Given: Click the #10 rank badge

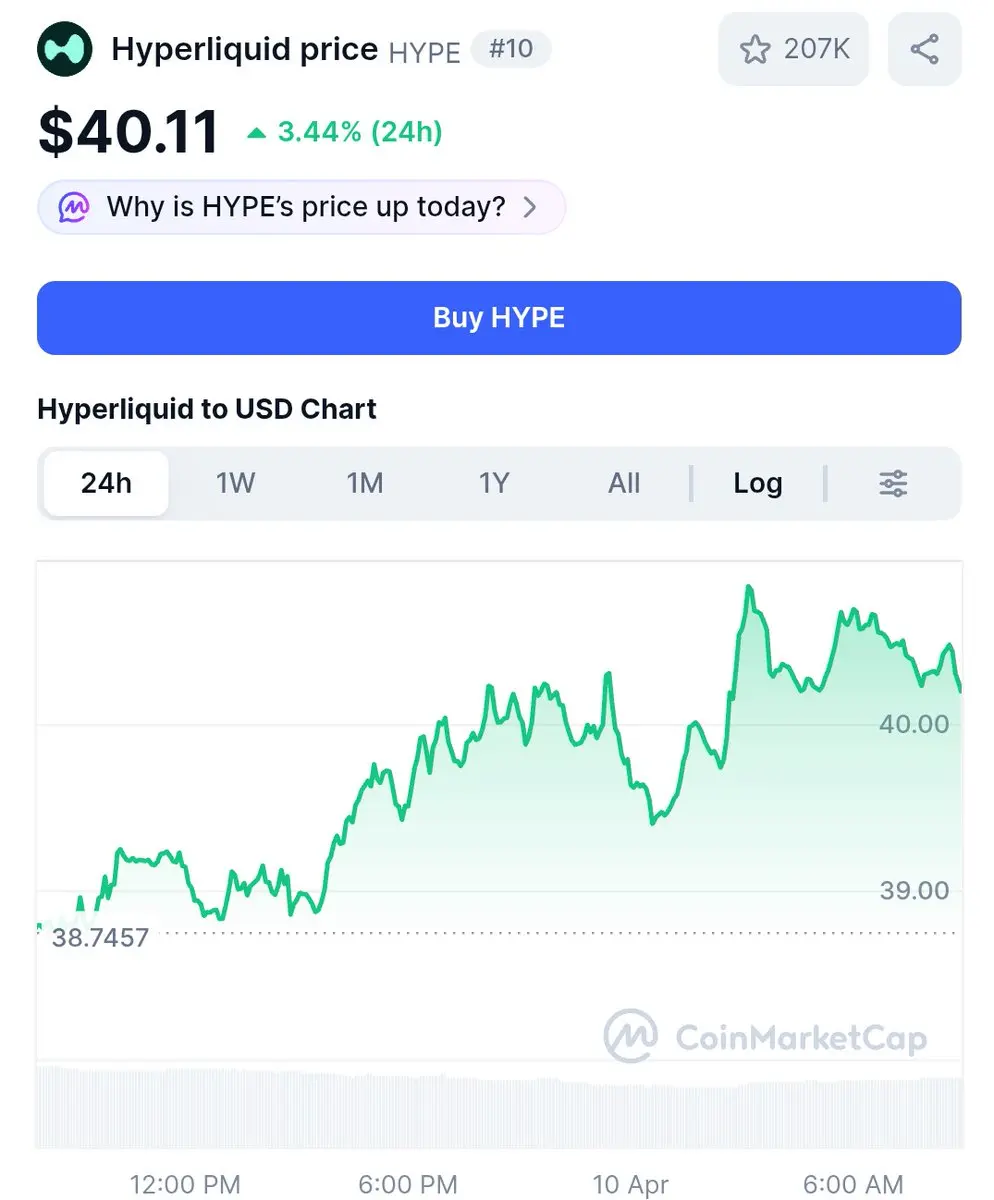Looking at the screenshot, I should click(511, 48).
